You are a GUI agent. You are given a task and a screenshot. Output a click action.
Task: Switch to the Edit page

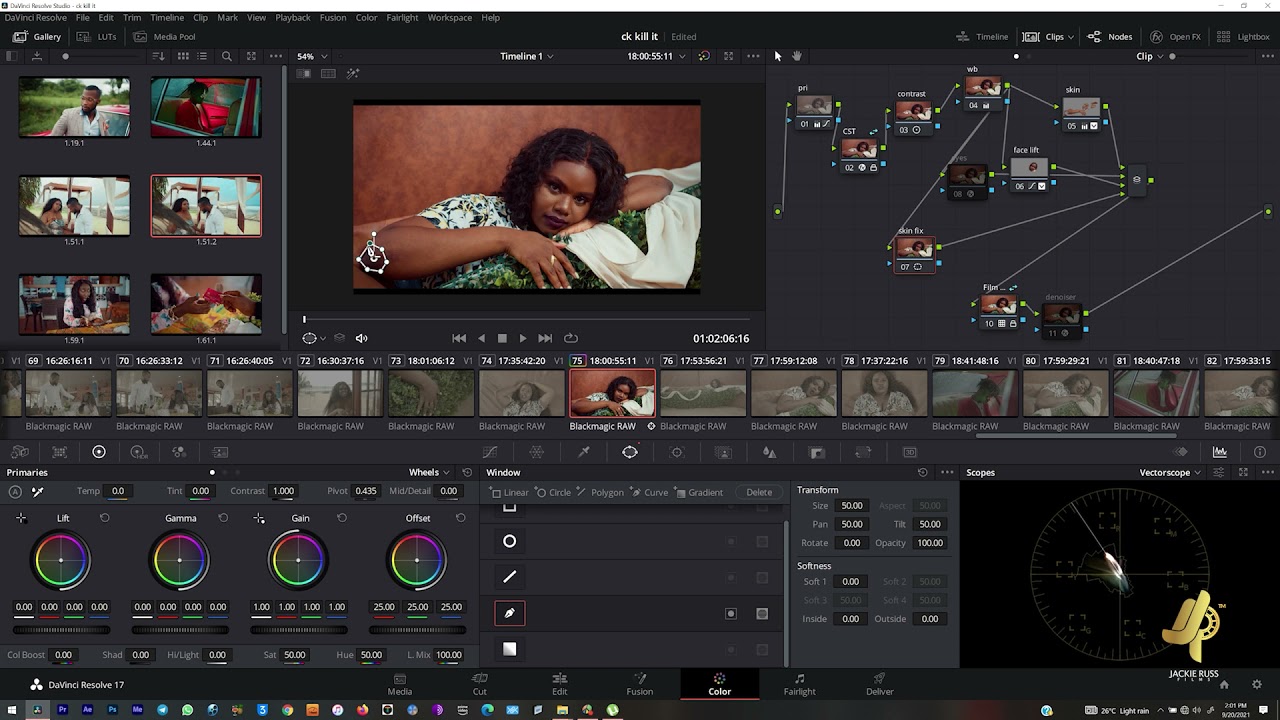click(560, 684)
